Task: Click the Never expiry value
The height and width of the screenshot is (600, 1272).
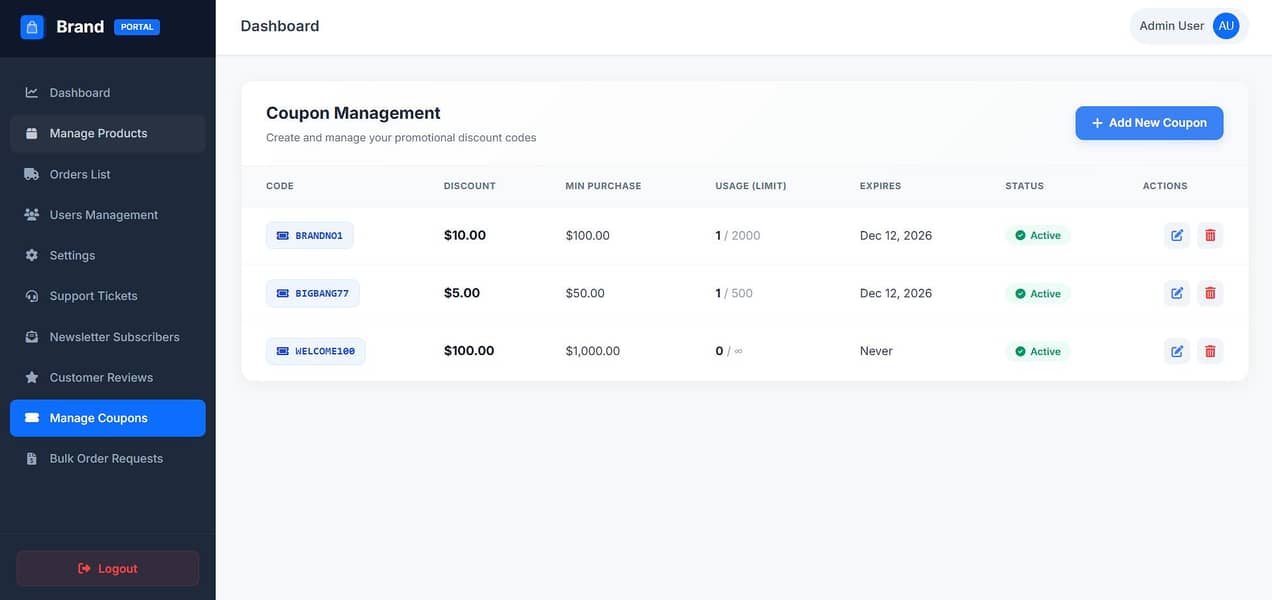Action: coord(876,351)
